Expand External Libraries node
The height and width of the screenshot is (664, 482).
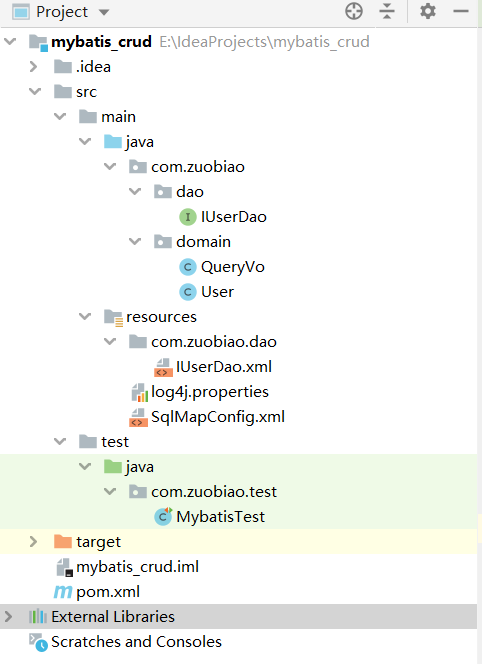[8, 617]
